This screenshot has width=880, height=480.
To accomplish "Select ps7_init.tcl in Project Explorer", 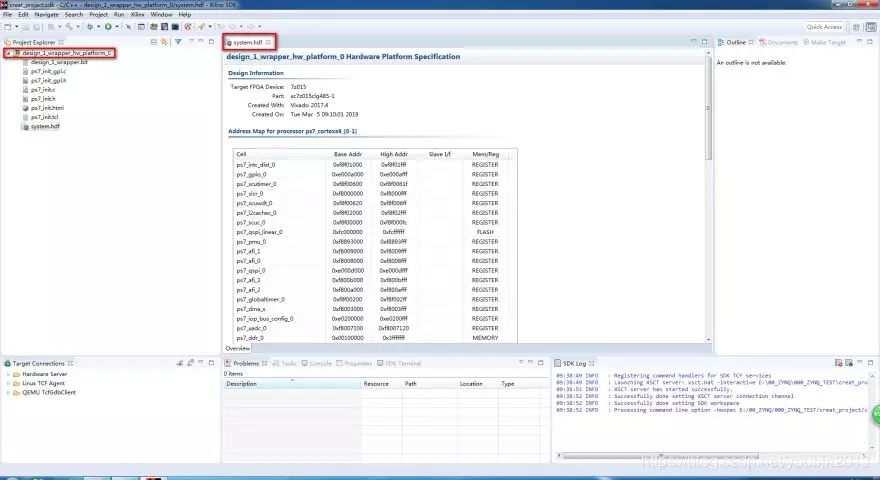I will point(45,117).
